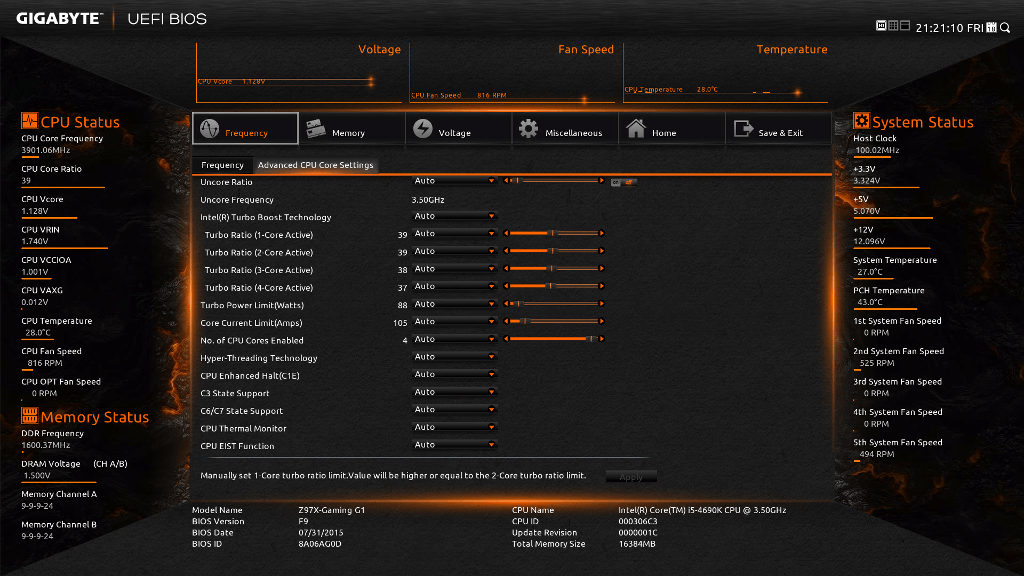Open C3 State Support dropdown
Image resolution: width=1024 pixels, height=576 pixels.
[454, 392]
